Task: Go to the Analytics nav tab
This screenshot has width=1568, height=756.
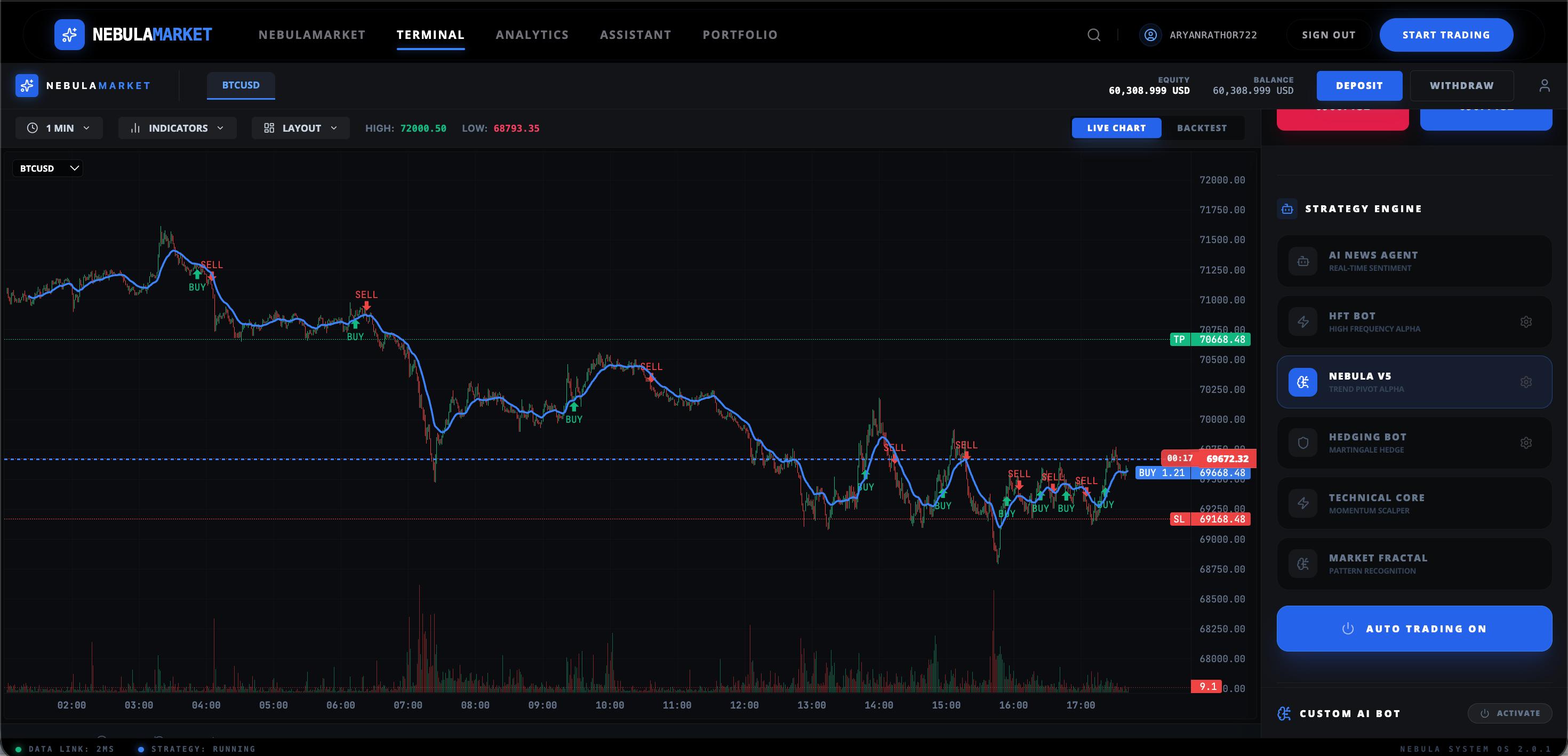Action: pyautogui.click(x=531, y=35)
